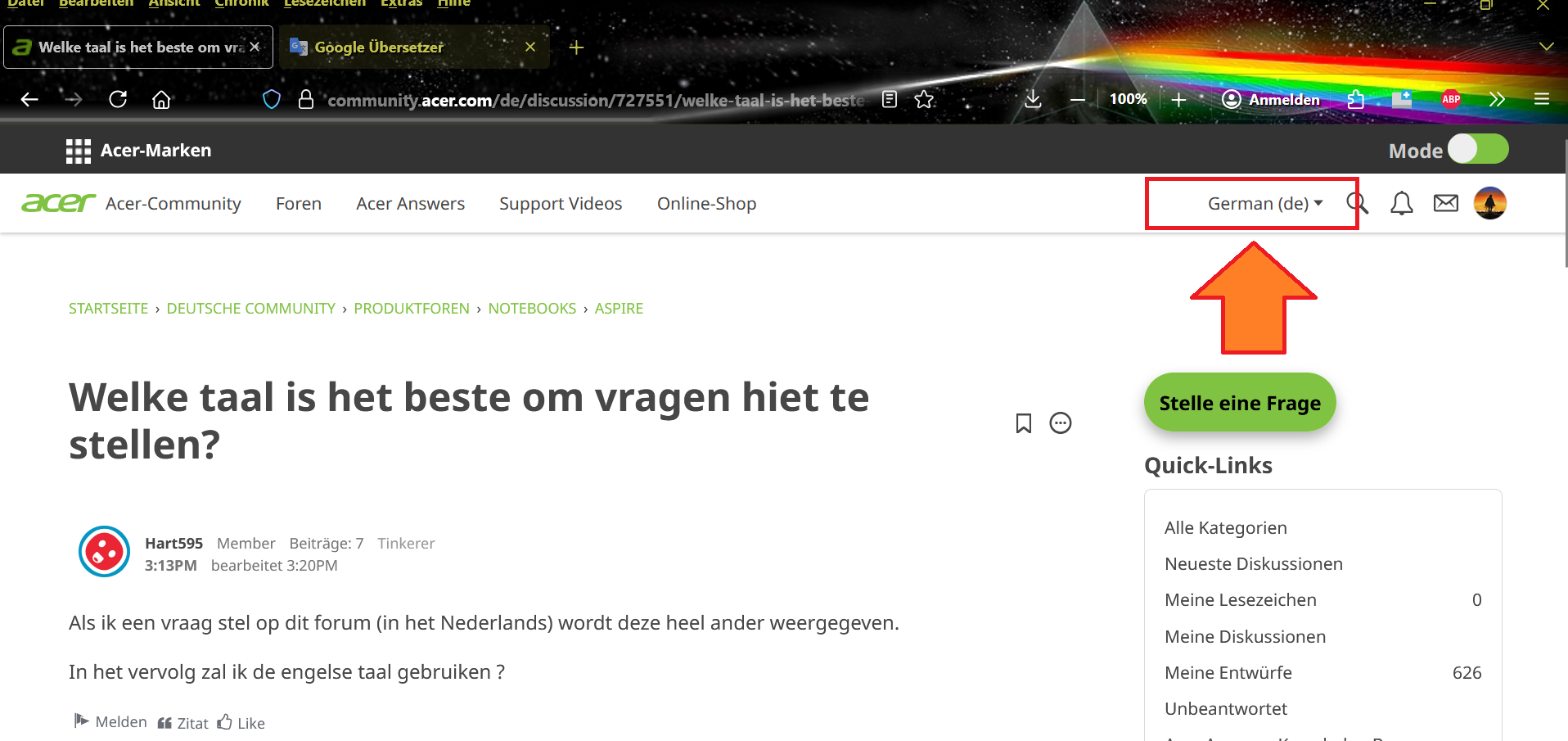Open Meine Entwürfe quick link

pos(1228,673)
